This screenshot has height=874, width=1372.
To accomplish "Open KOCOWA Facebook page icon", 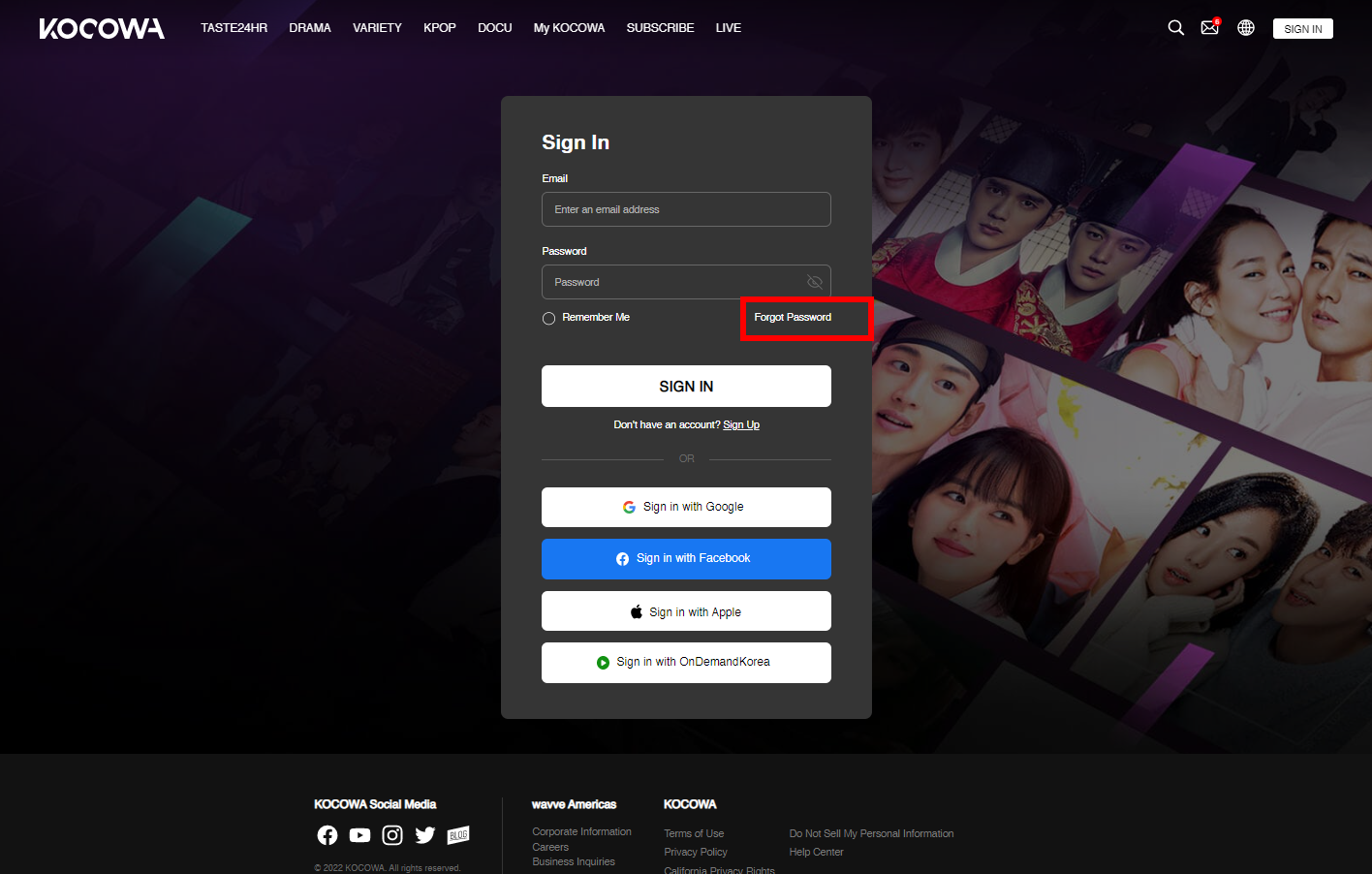I will (327, 835).
